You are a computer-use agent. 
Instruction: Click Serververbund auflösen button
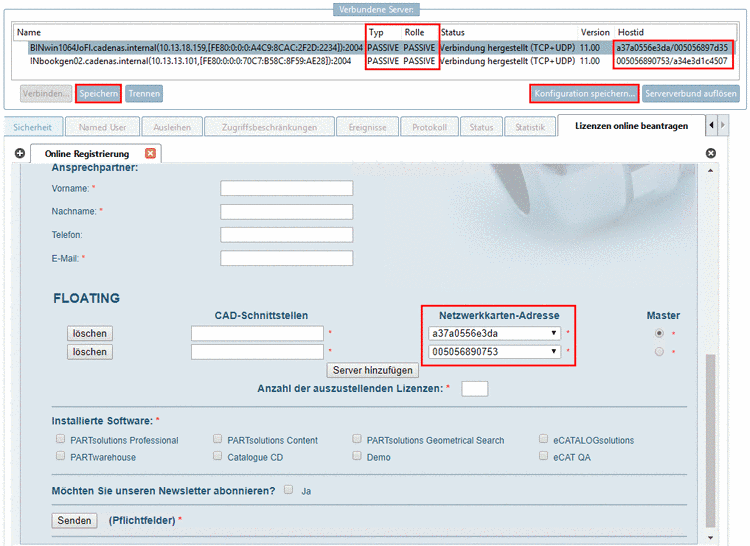pos(691,94)
